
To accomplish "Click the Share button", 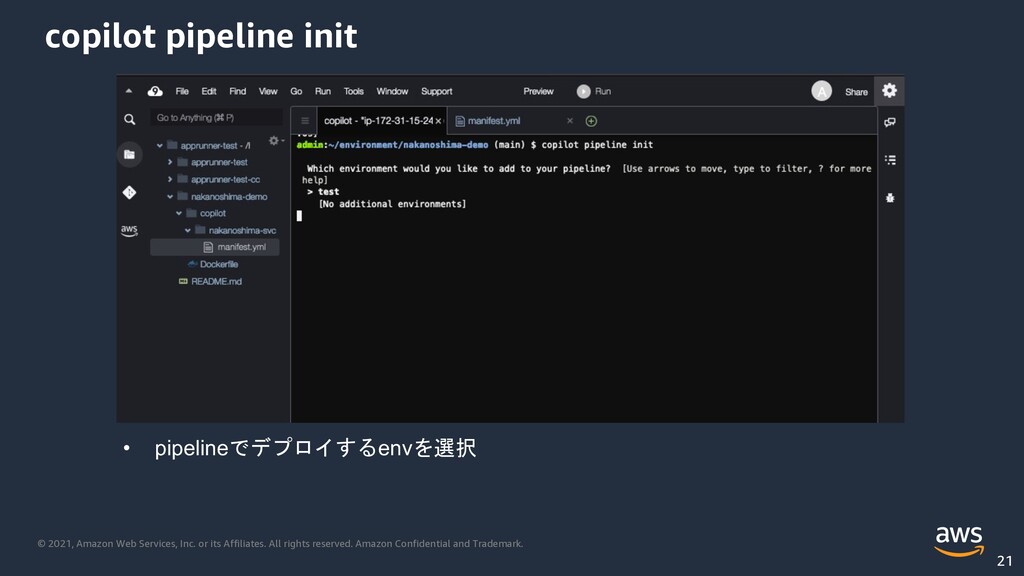I will (856, 92).
